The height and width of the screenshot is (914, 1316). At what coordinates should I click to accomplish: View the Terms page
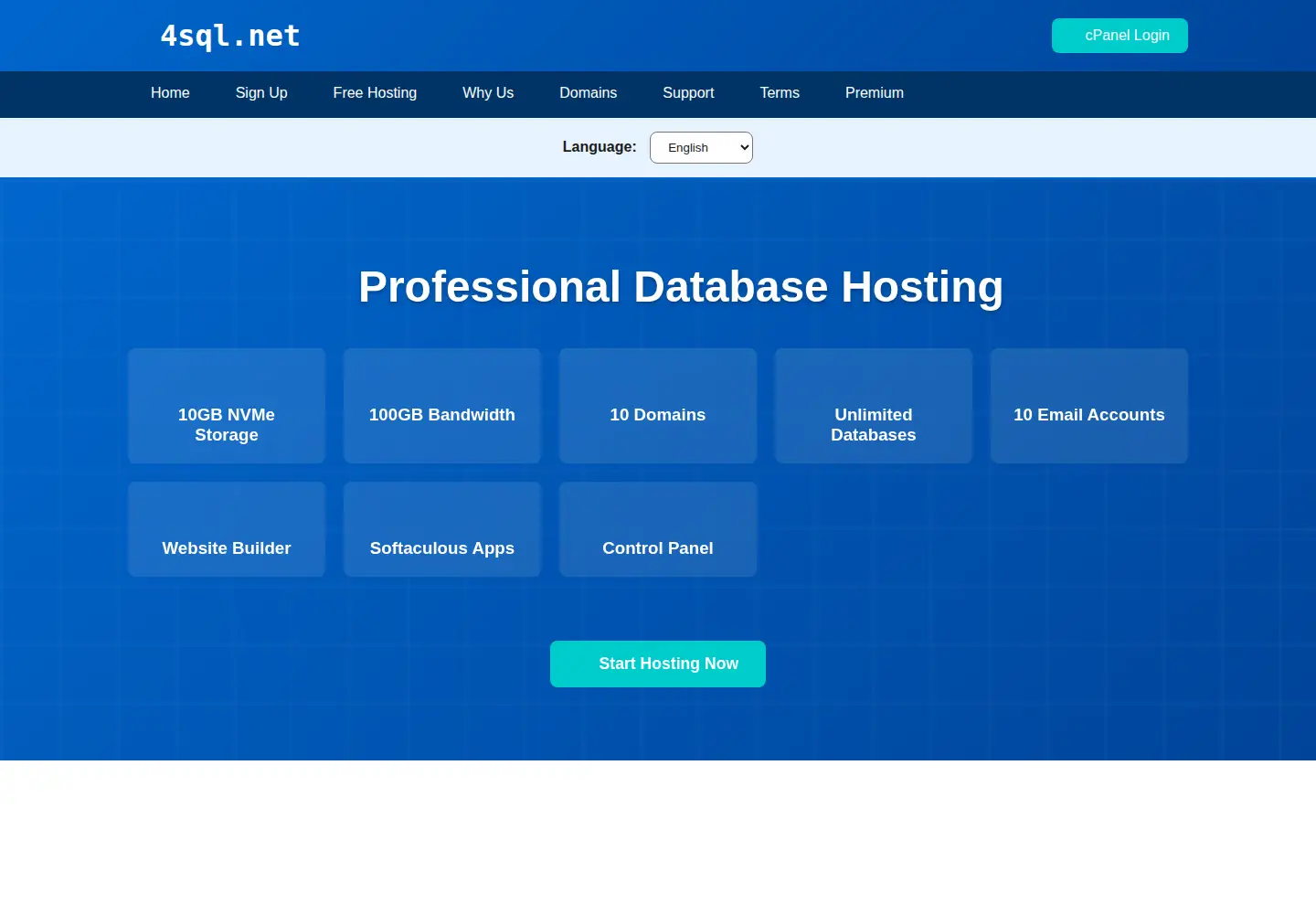point(780,93)
